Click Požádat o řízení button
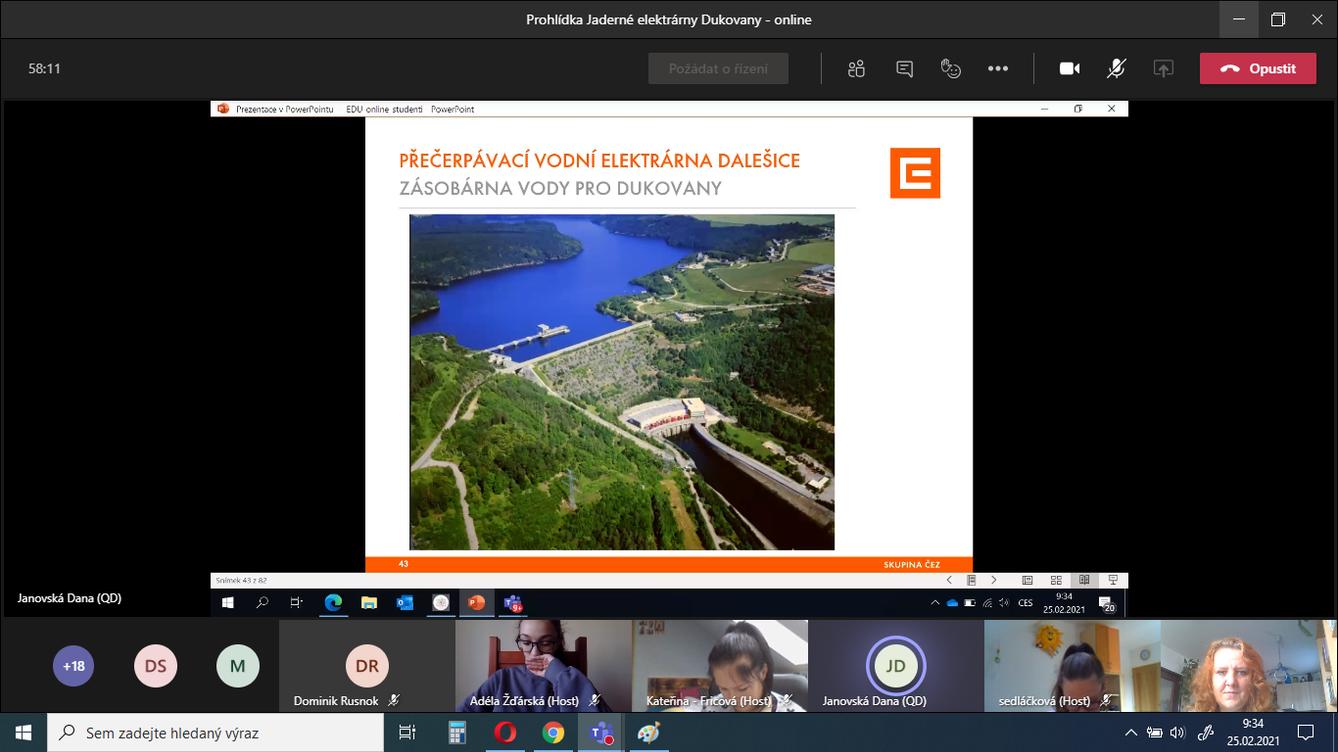Screen dimensions: 1338x752 tap(718, 69)
